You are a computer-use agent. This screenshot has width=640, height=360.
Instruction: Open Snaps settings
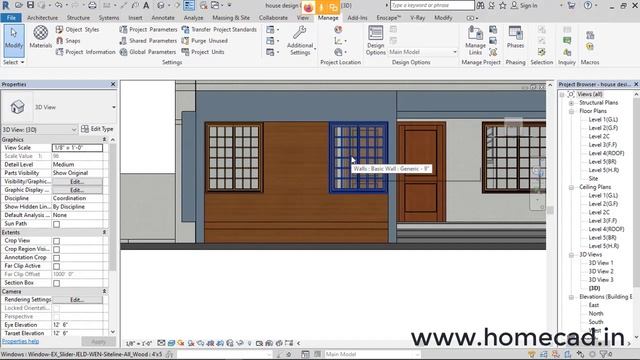(x=68, y=41)
